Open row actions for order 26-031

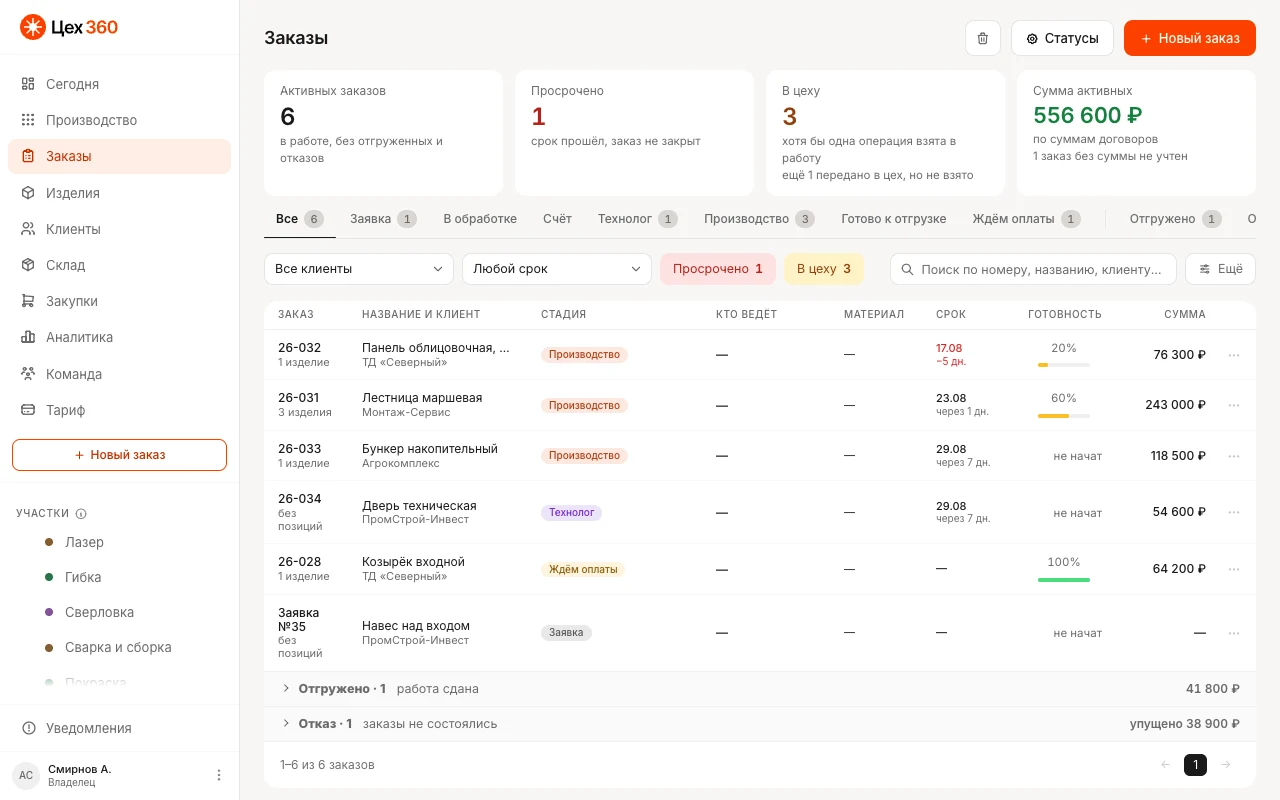(1234, 405)
